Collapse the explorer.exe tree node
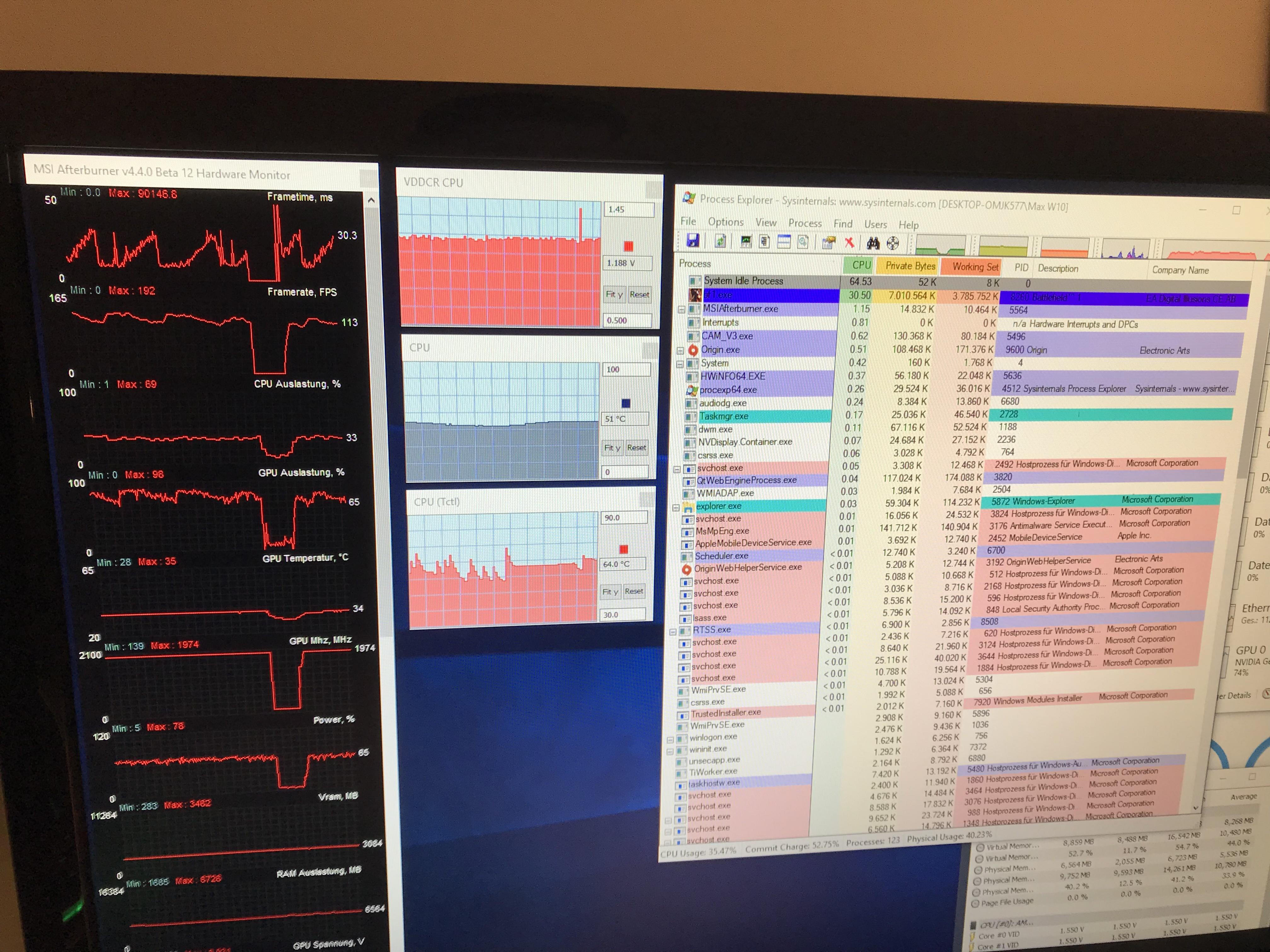Image resolution: width=1270 pixels, height=952 pixels. pos(676,507)
